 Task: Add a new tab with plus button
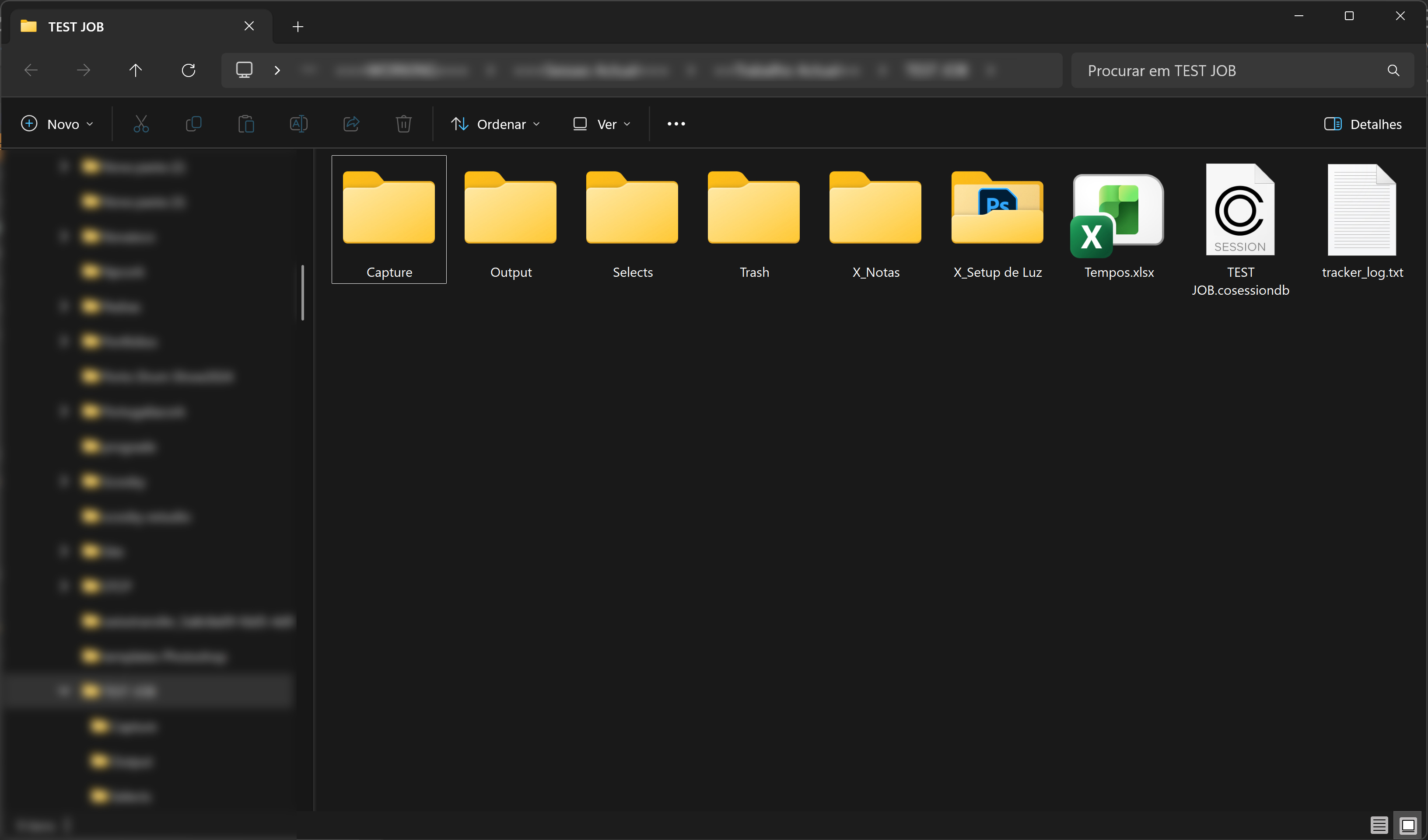coord(298,27)
